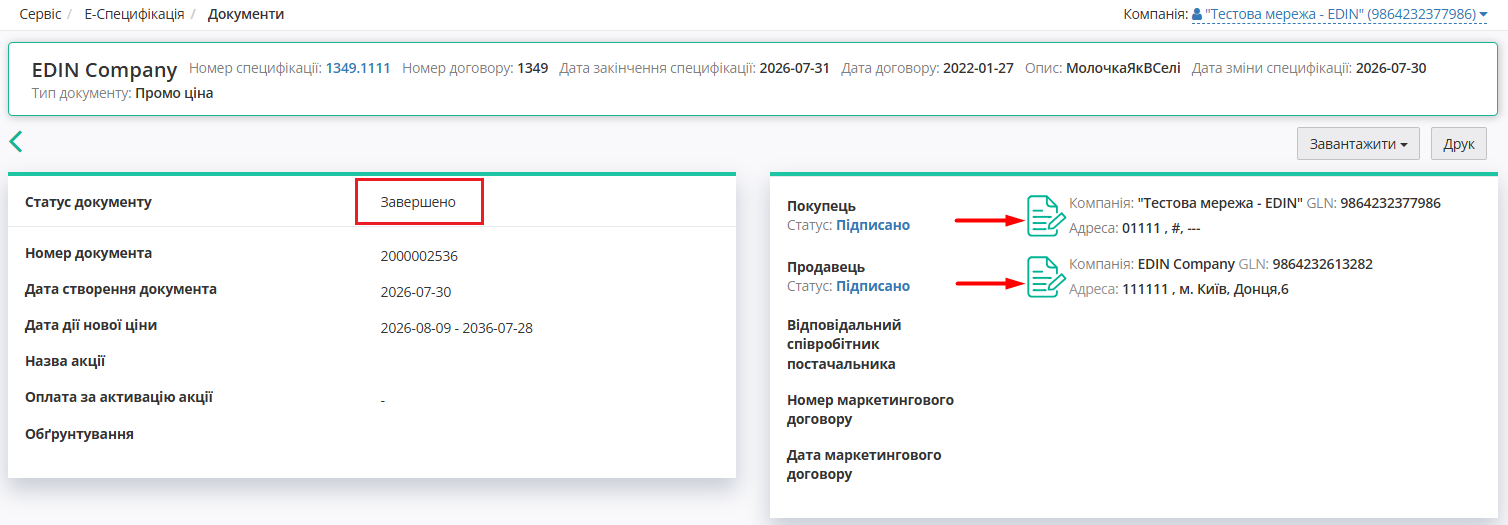Click seller status Підписано
The height and width of the screenshot is (525, 1508).
coord(873,286)
